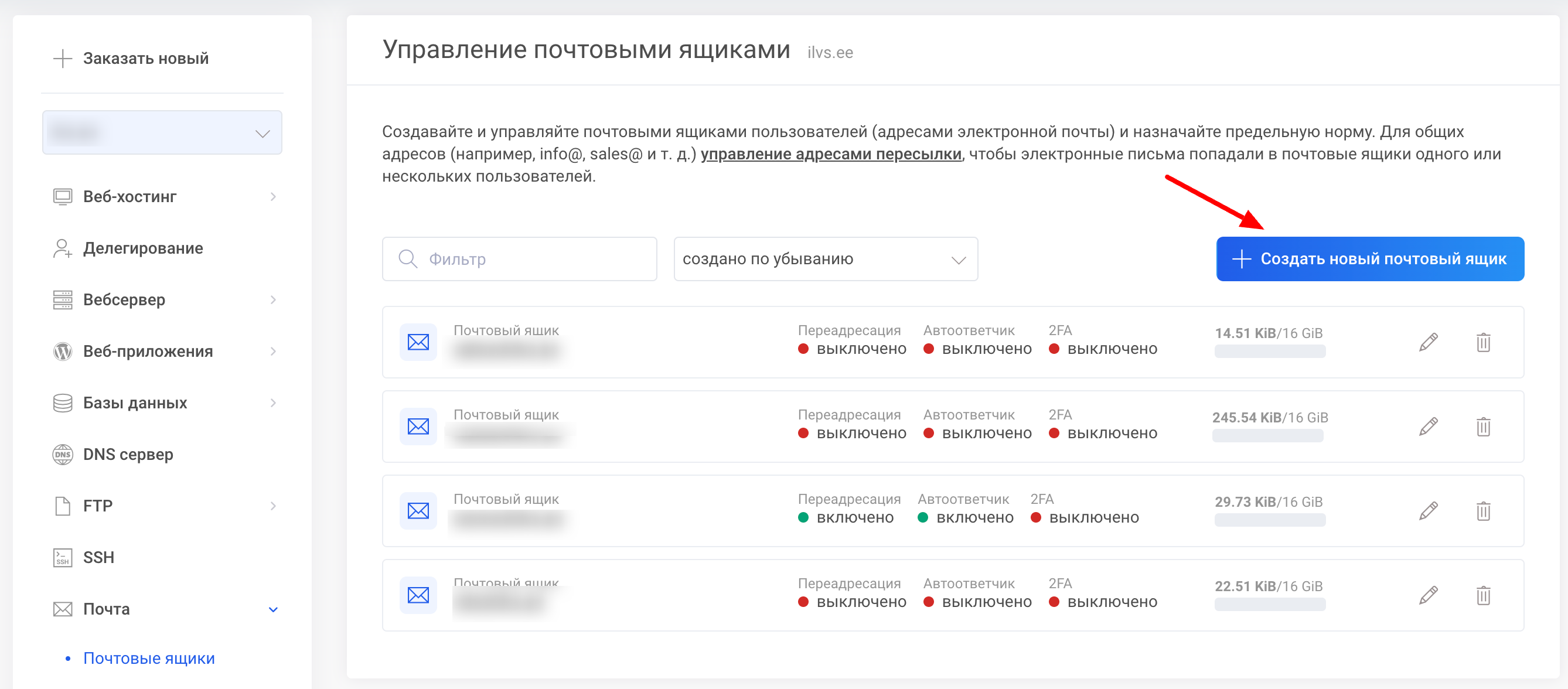Click the pencil edit icon of first mailbox
1568x689 pixels.
[x=1428, y=342]
